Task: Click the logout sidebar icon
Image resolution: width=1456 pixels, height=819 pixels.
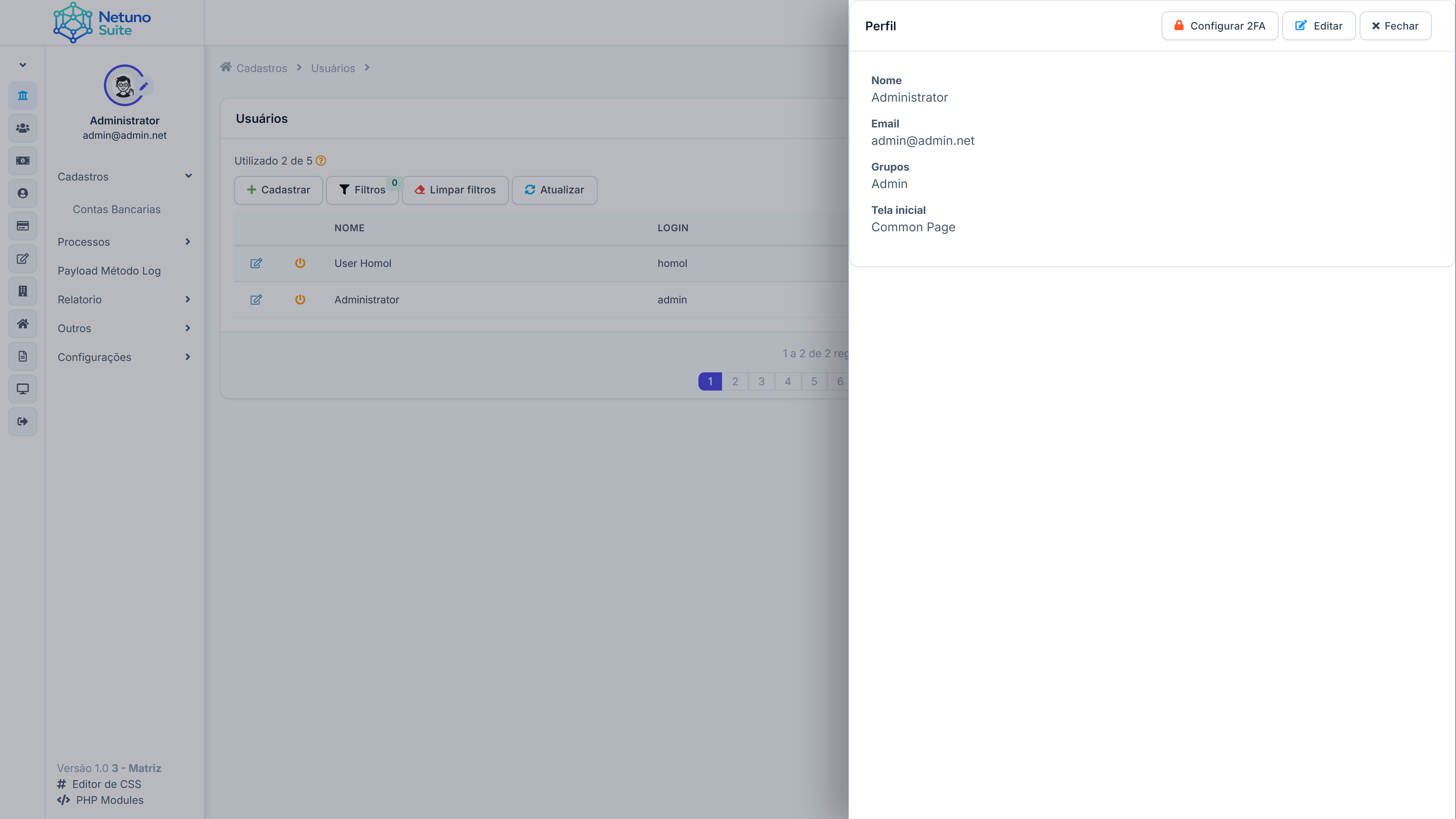Action: 23,422
